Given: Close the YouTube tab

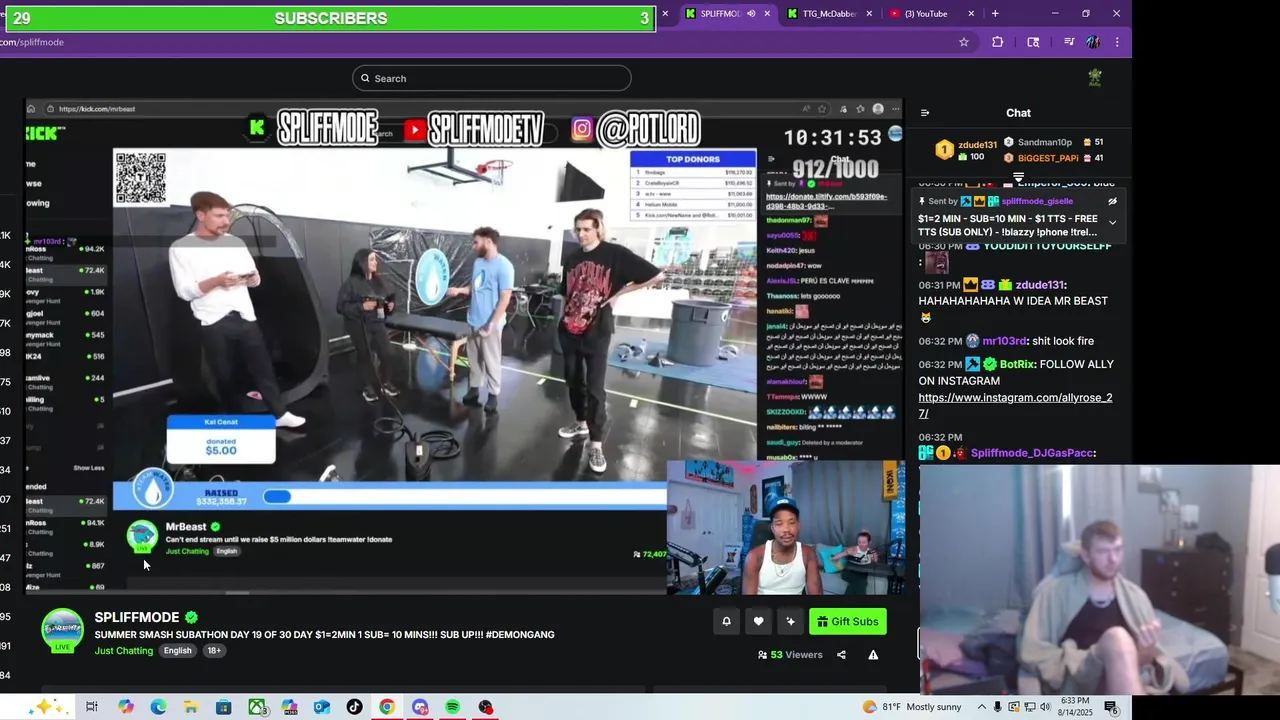Looking at the screenshot, I should tap(971, 14).
